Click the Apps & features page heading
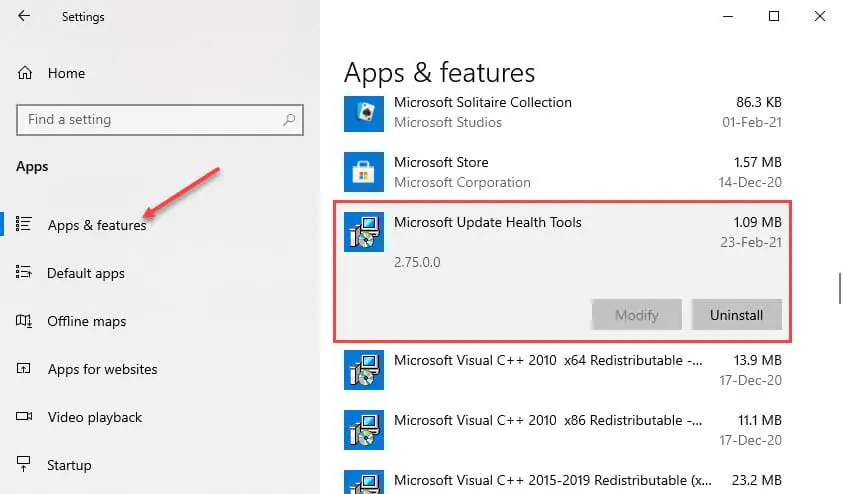Viewport: 843px width, 494px height. point(439,73)
